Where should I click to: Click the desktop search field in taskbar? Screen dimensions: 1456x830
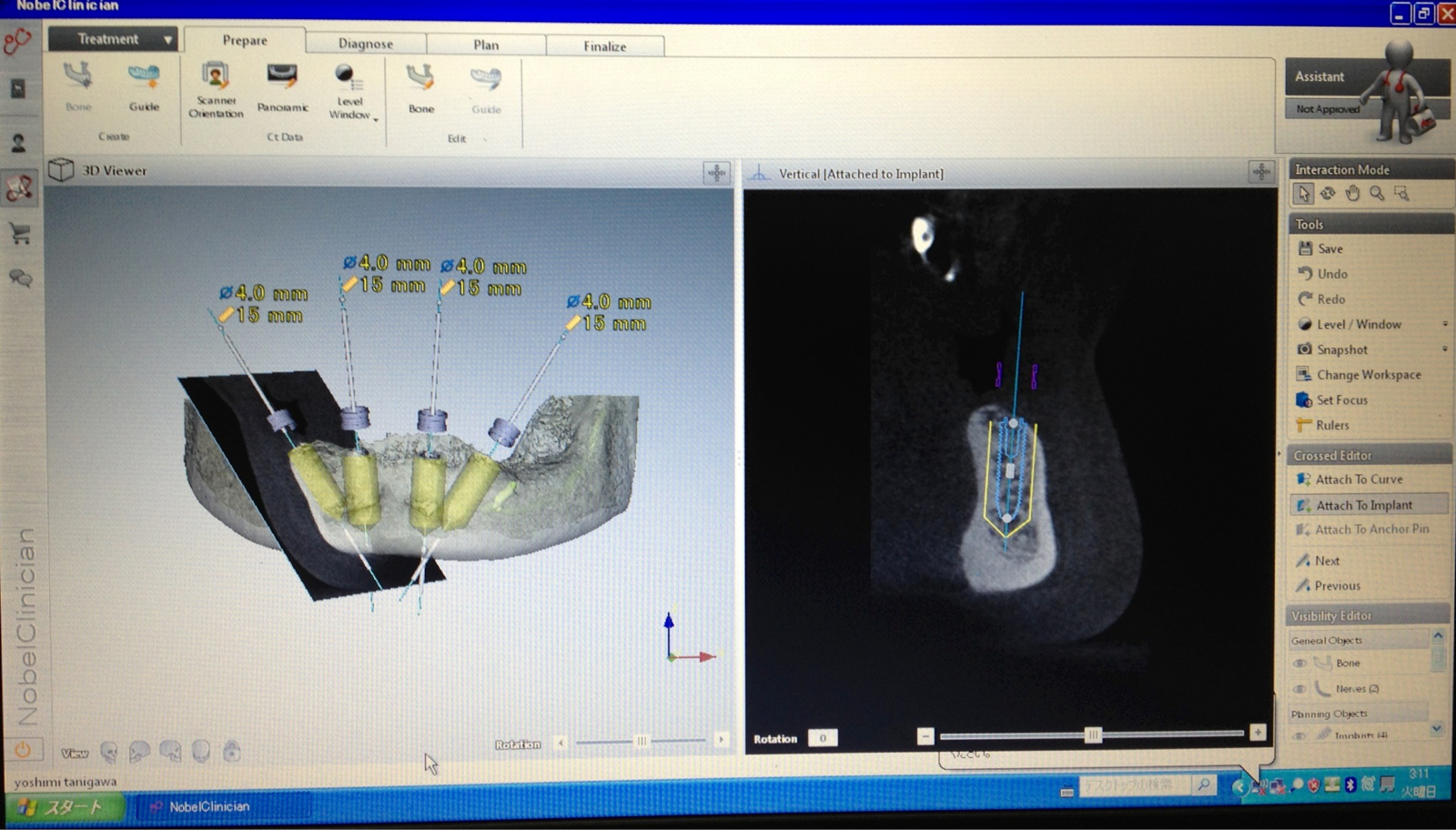(1134, 784)
